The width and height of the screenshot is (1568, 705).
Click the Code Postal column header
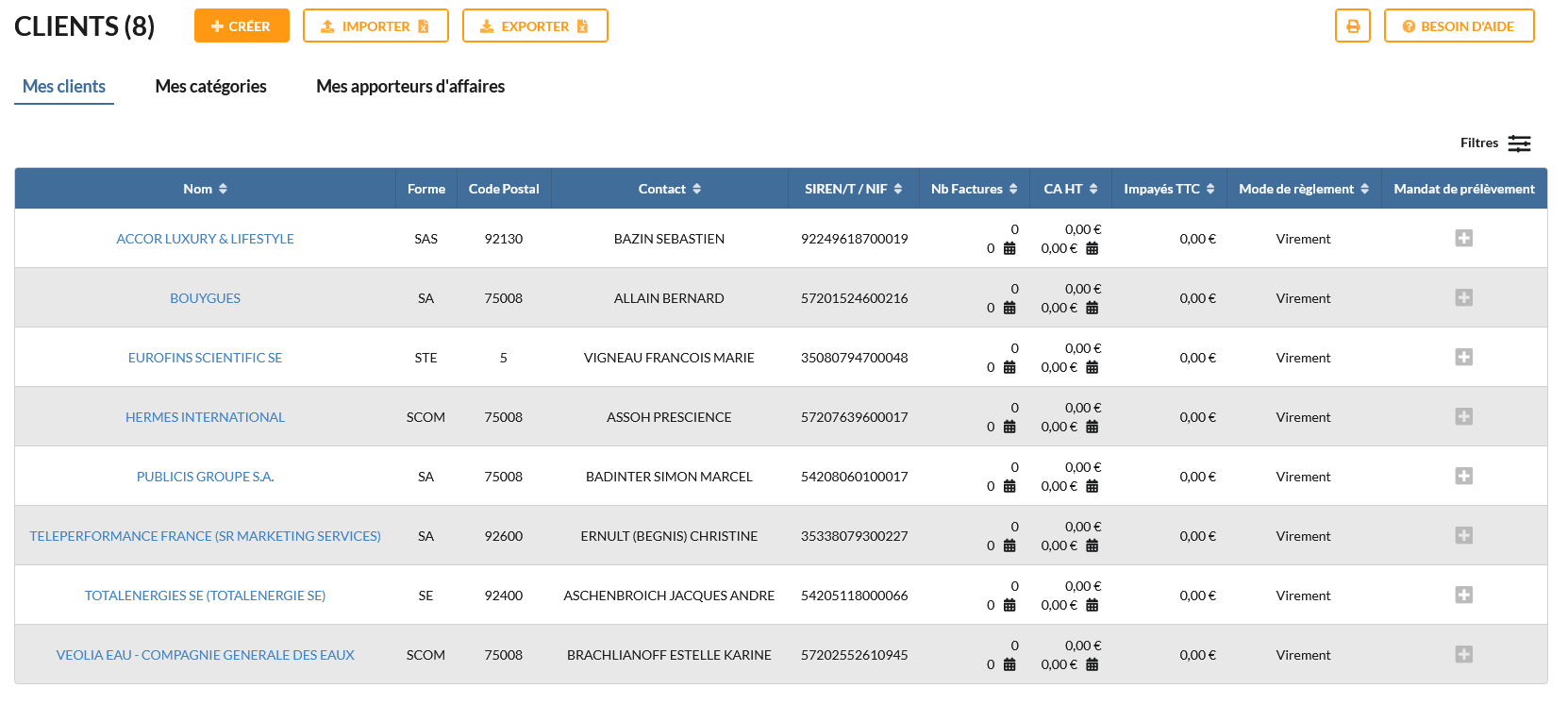pos(504,189)
